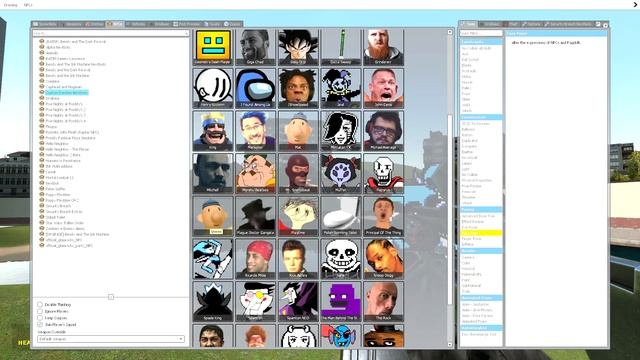Viewport: 640px width, 360px height.
Task: Open the Vehicles tab
Action: (x=136, y=24)
